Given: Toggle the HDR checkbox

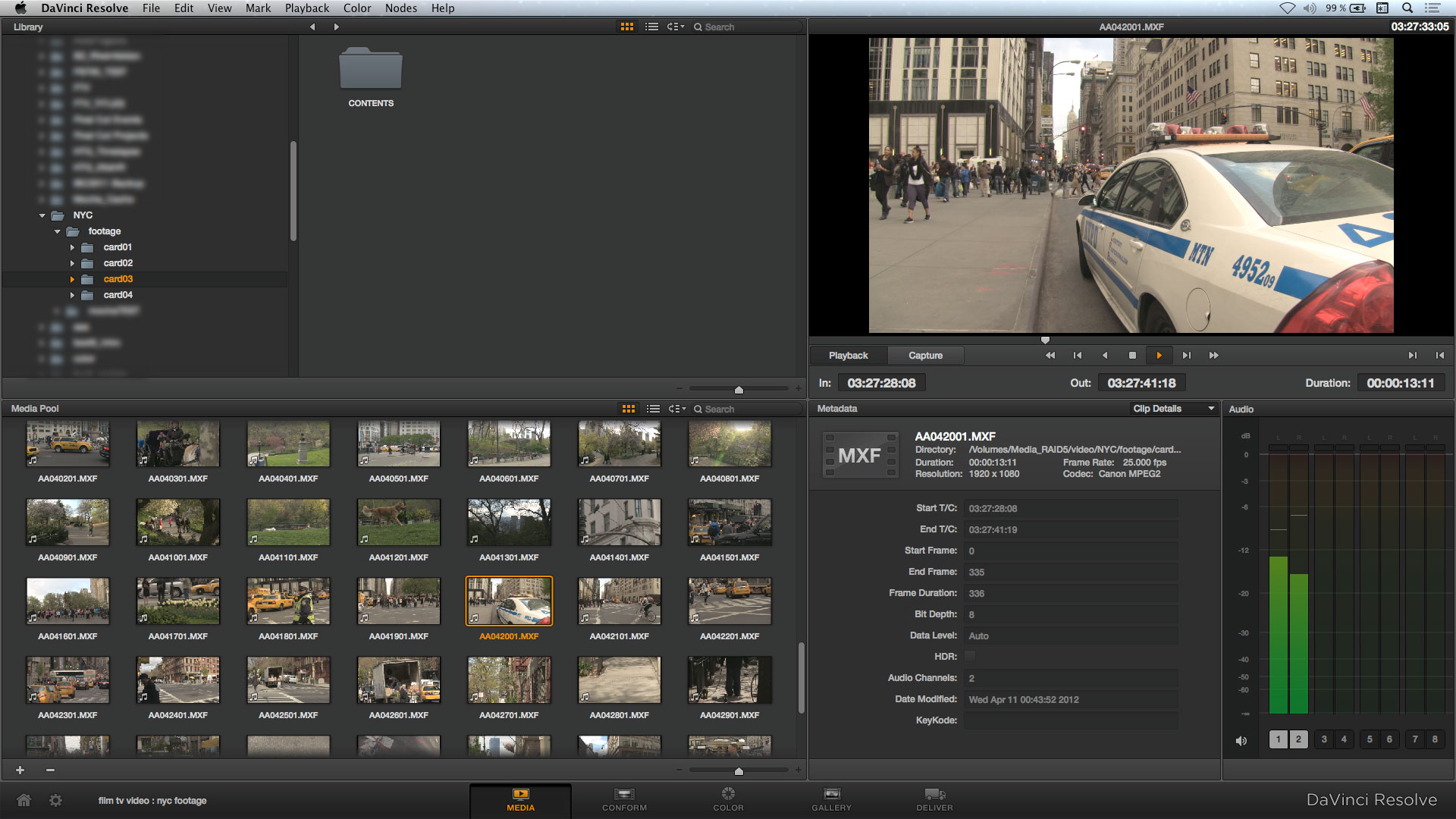Looking at the screenshot, I should pyautogui.click(x=970, y=657).
